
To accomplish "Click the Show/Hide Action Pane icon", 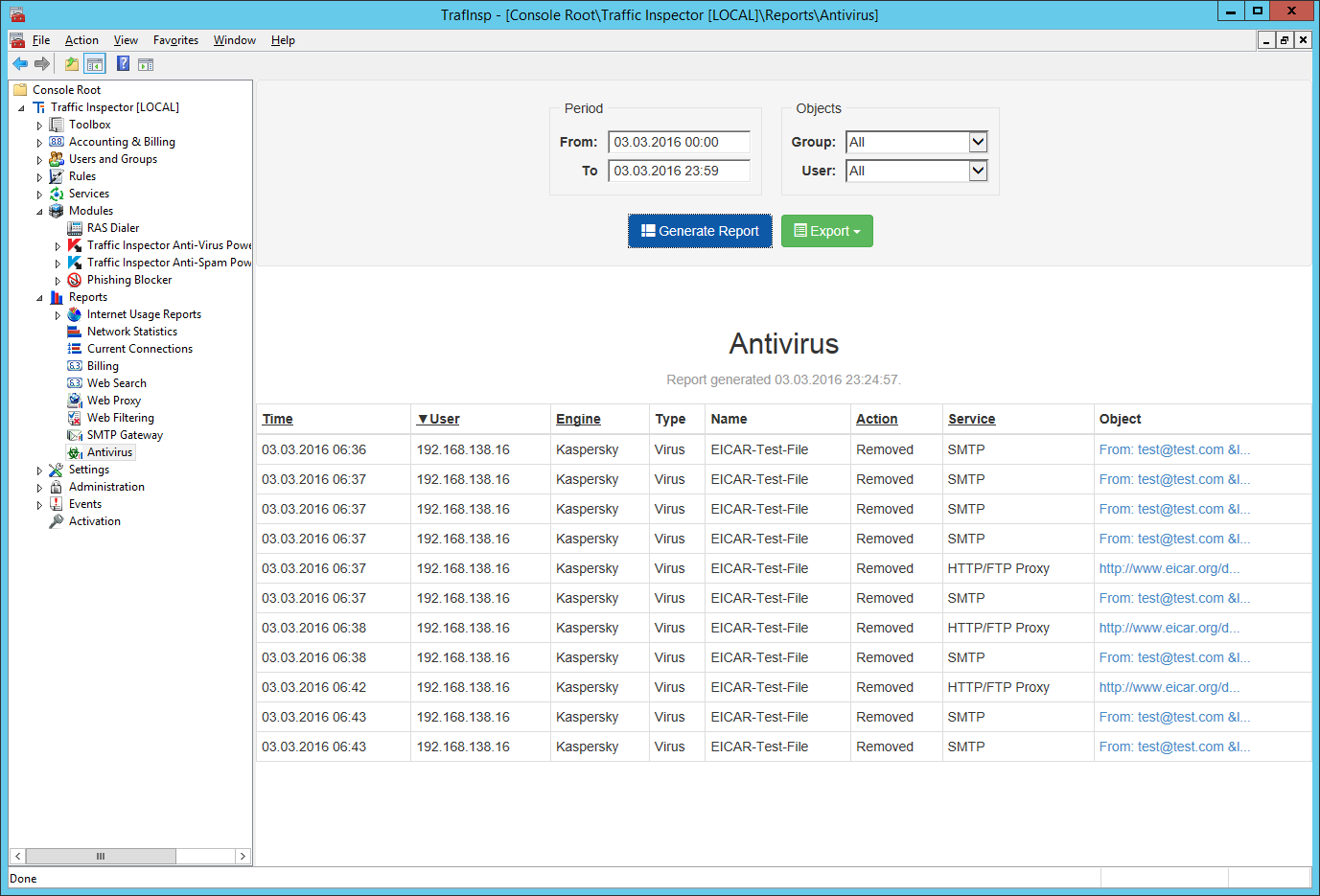I will click(x=146, y=64).
